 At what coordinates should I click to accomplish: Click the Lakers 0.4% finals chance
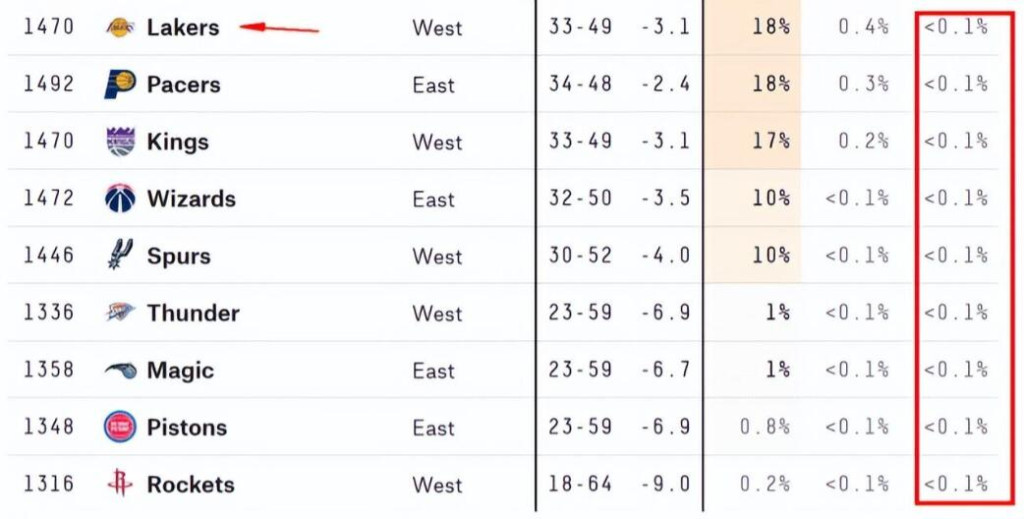click(863, 27)
